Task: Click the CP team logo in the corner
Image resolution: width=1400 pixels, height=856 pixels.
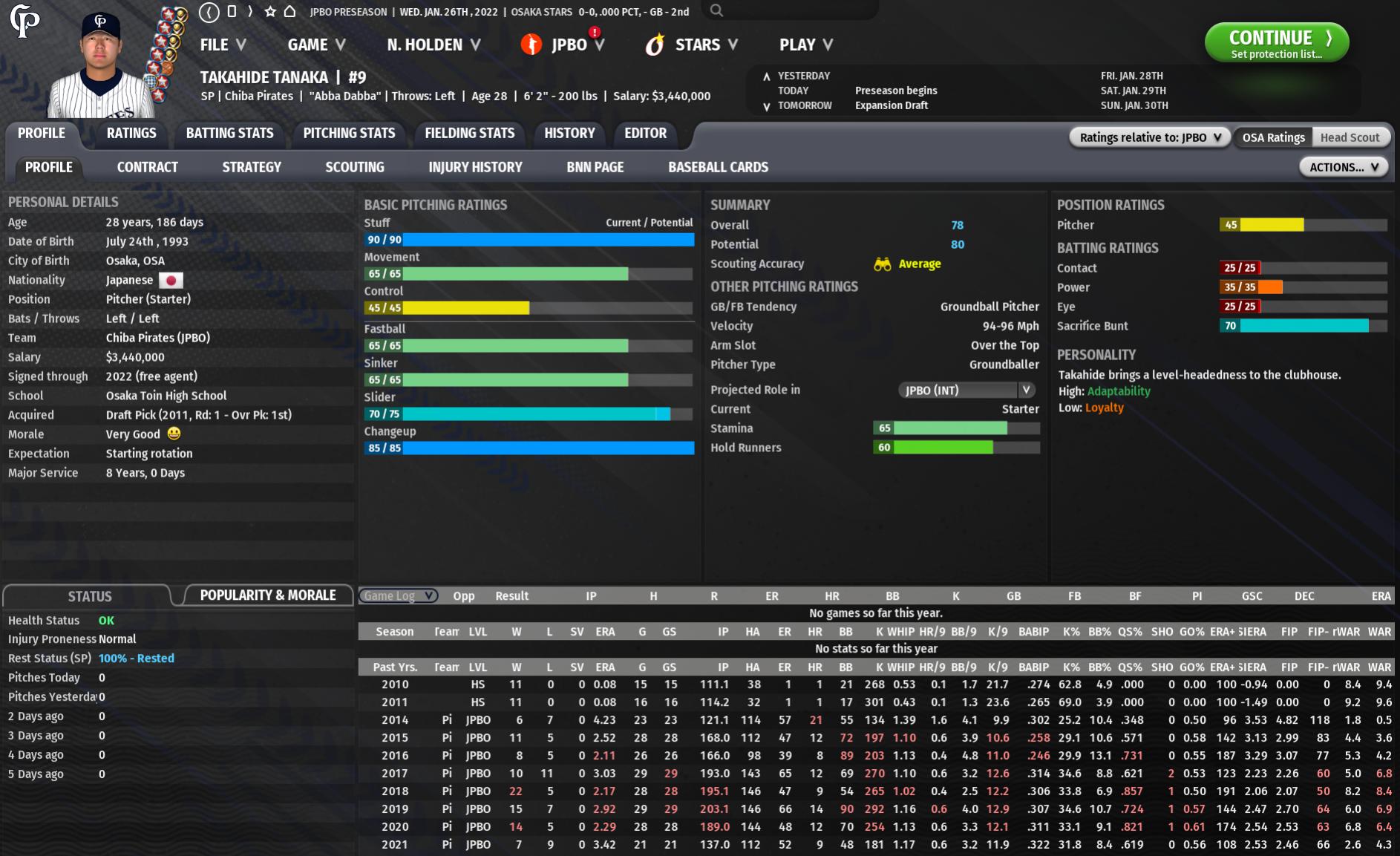Action: 24,21
